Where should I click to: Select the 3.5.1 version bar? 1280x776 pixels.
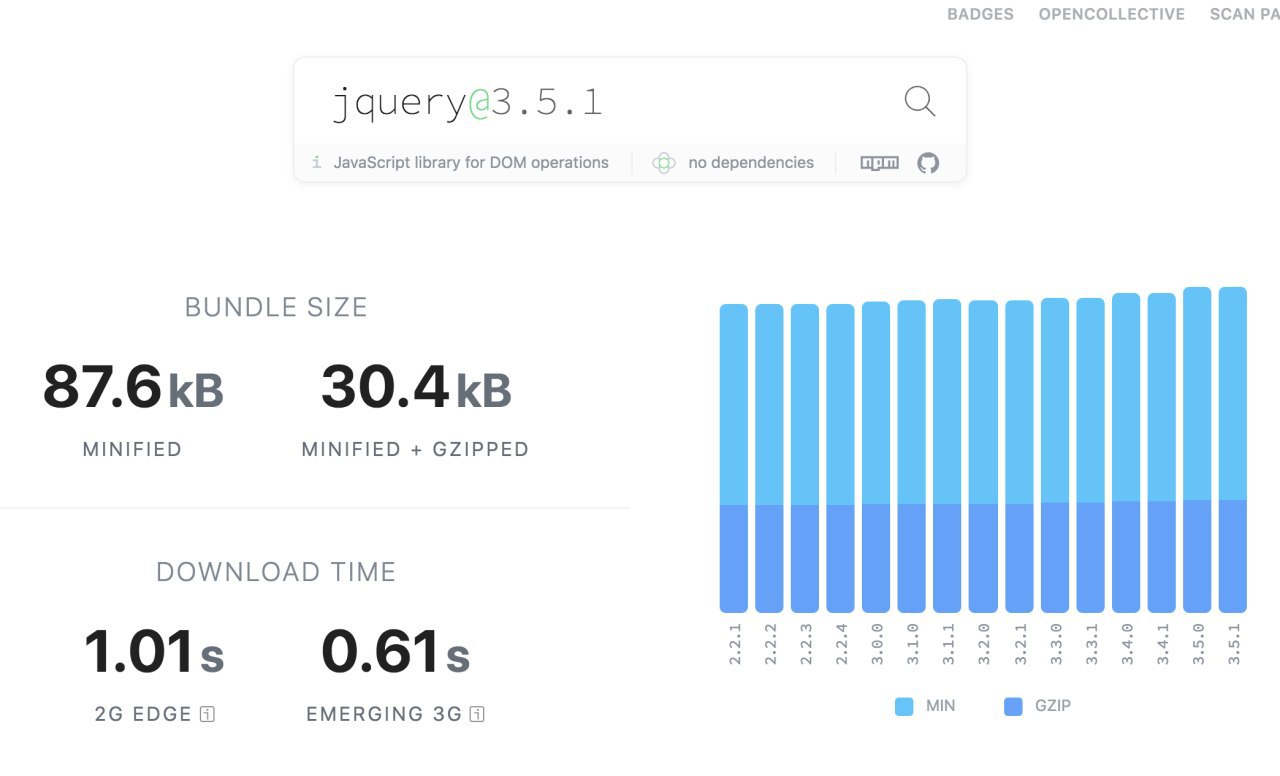point(1233,450)
